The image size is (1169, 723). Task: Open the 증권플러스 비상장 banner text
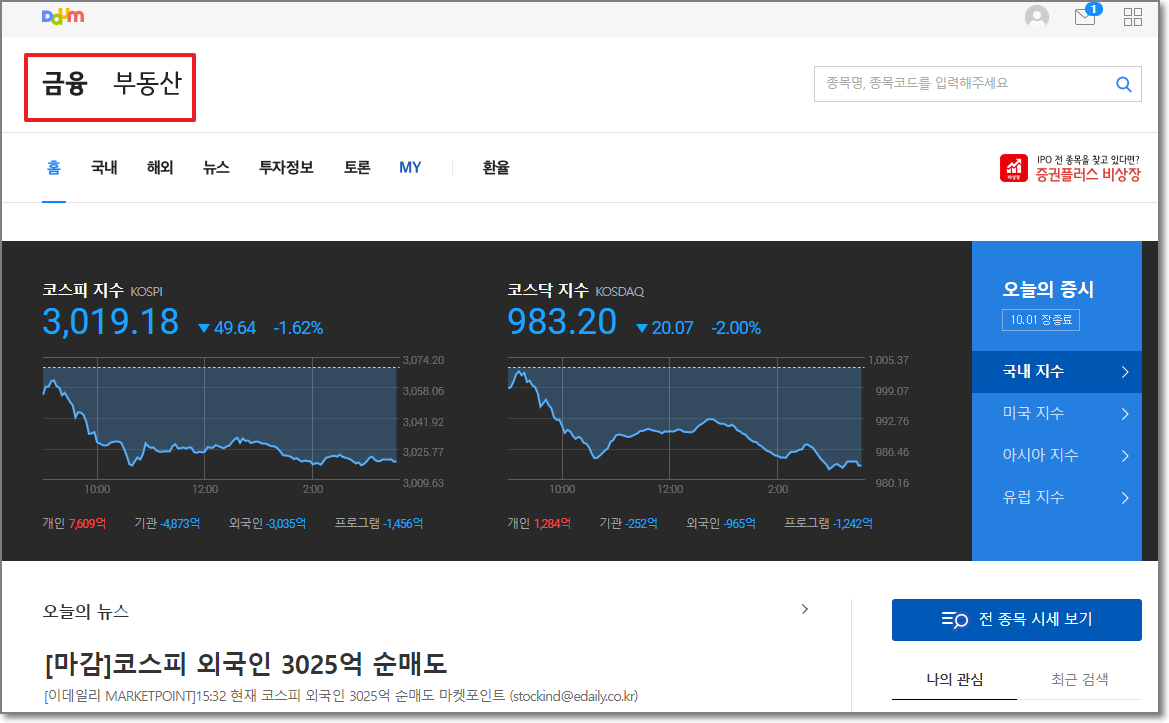click(x=1088, y=169)
